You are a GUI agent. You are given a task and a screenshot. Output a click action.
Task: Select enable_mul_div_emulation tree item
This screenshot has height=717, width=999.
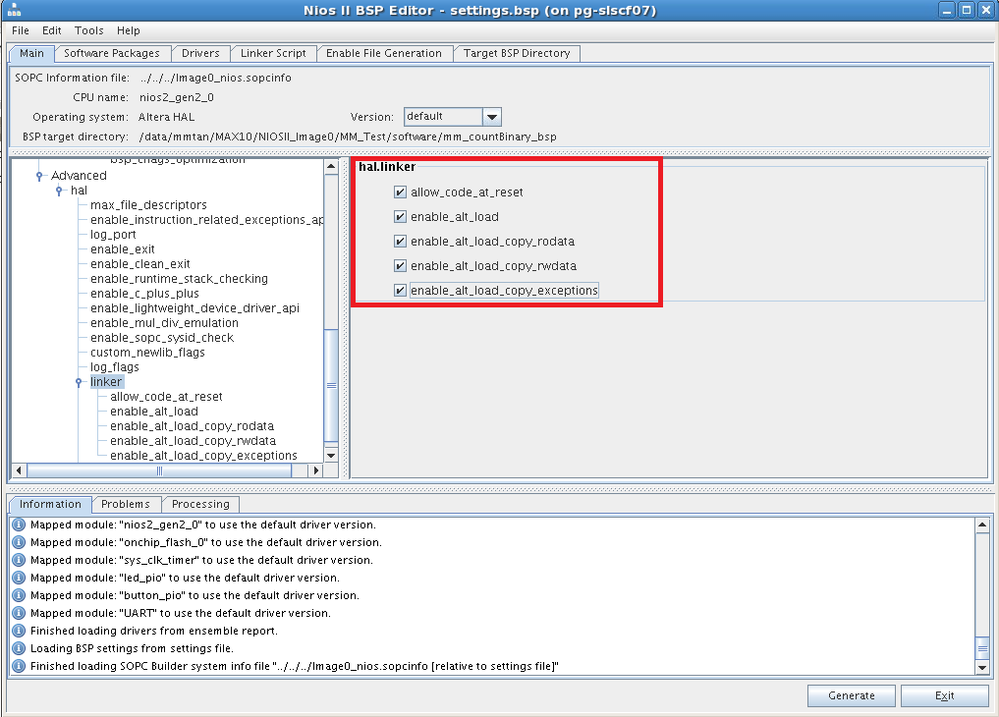point(164,322)
